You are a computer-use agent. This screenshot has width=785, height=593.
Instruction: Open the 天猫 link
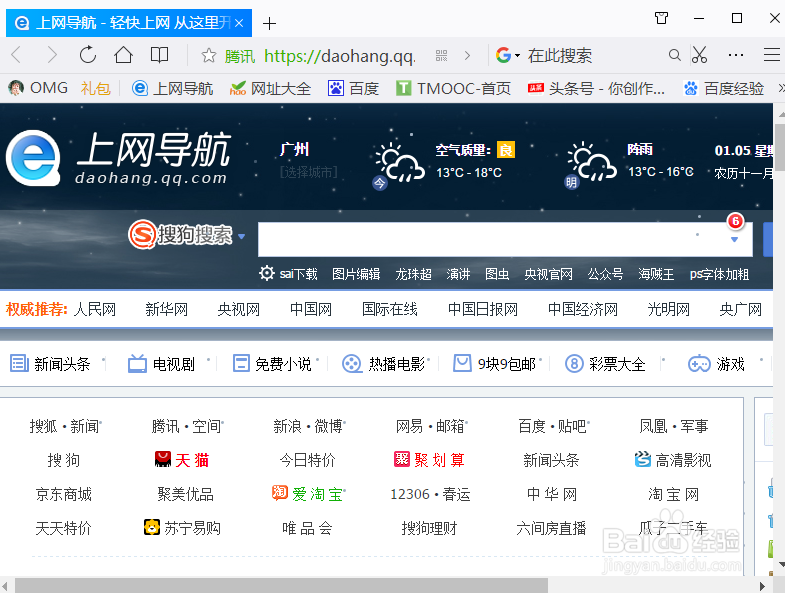coord(182,459)
